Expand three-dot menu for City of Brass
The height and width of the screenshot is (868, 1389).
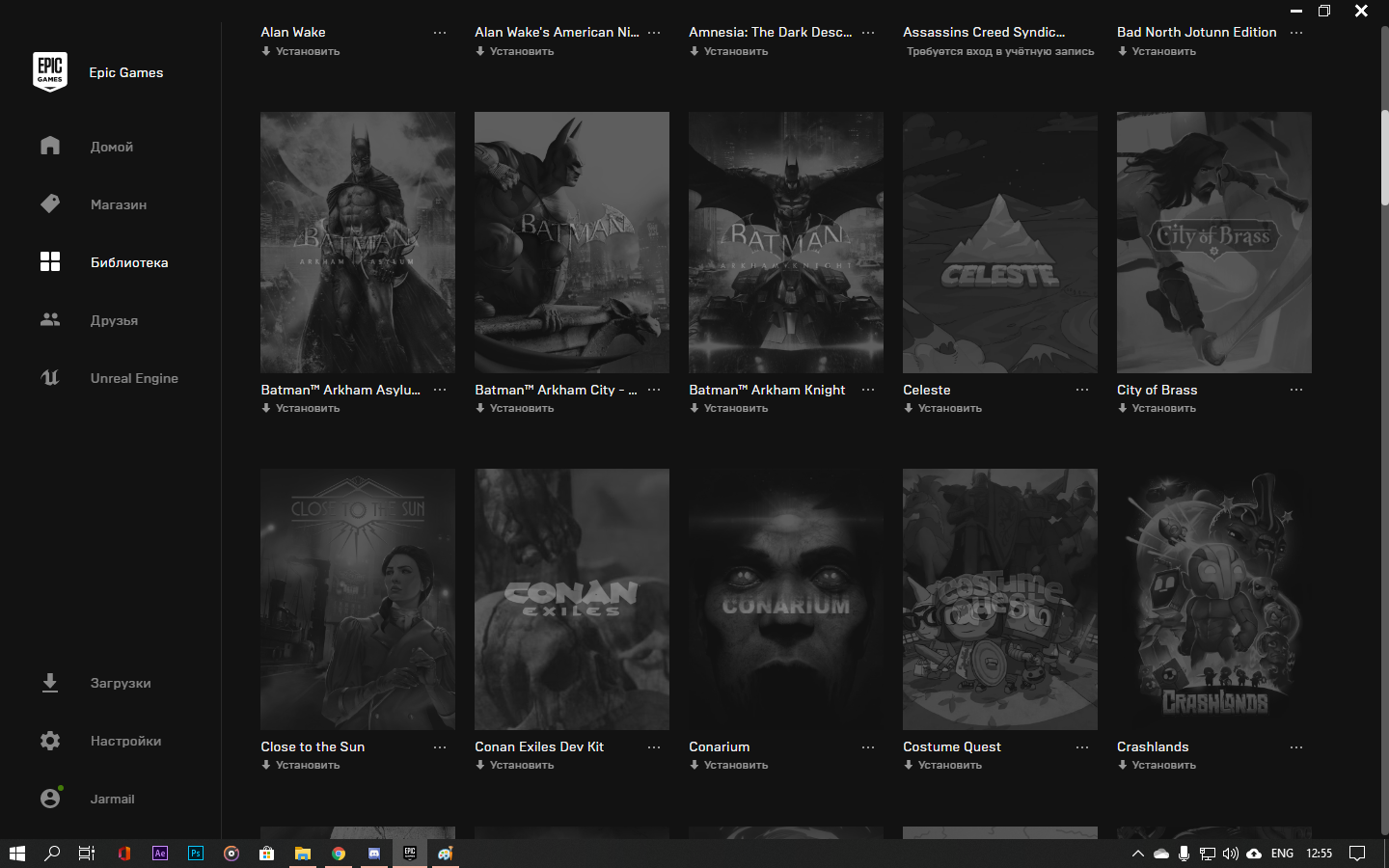[x=1296, y=390]
